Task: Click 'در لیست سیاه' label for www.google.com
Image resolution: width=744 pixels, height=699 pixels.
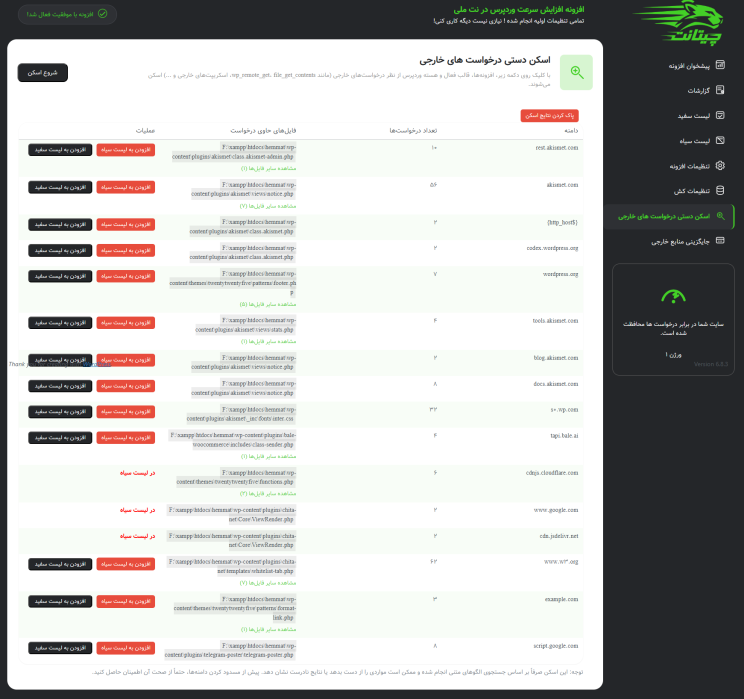Action: [x=138, y=510]
